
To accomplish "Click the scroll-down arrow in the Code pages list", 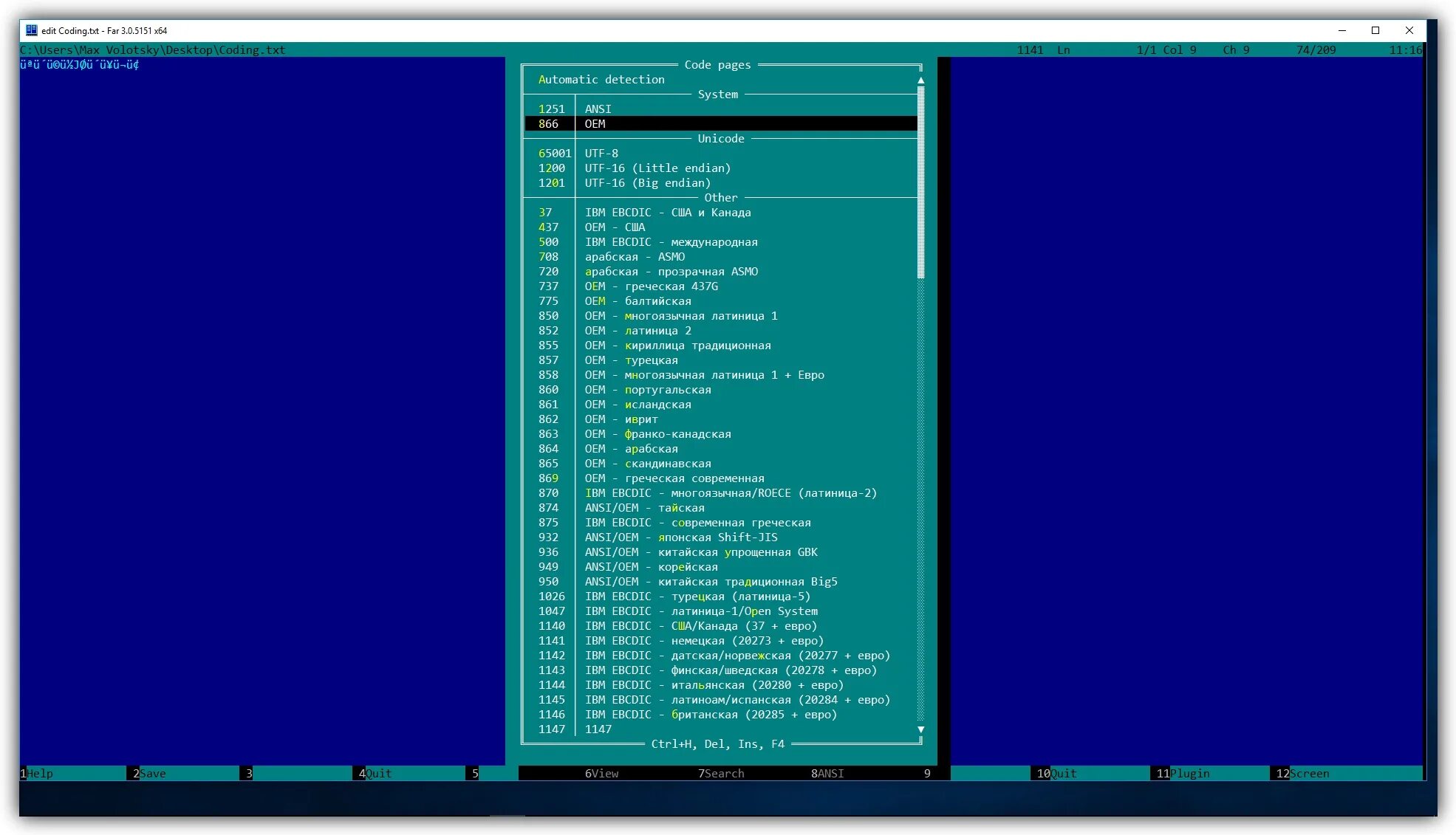I will [x=920, y=729].
